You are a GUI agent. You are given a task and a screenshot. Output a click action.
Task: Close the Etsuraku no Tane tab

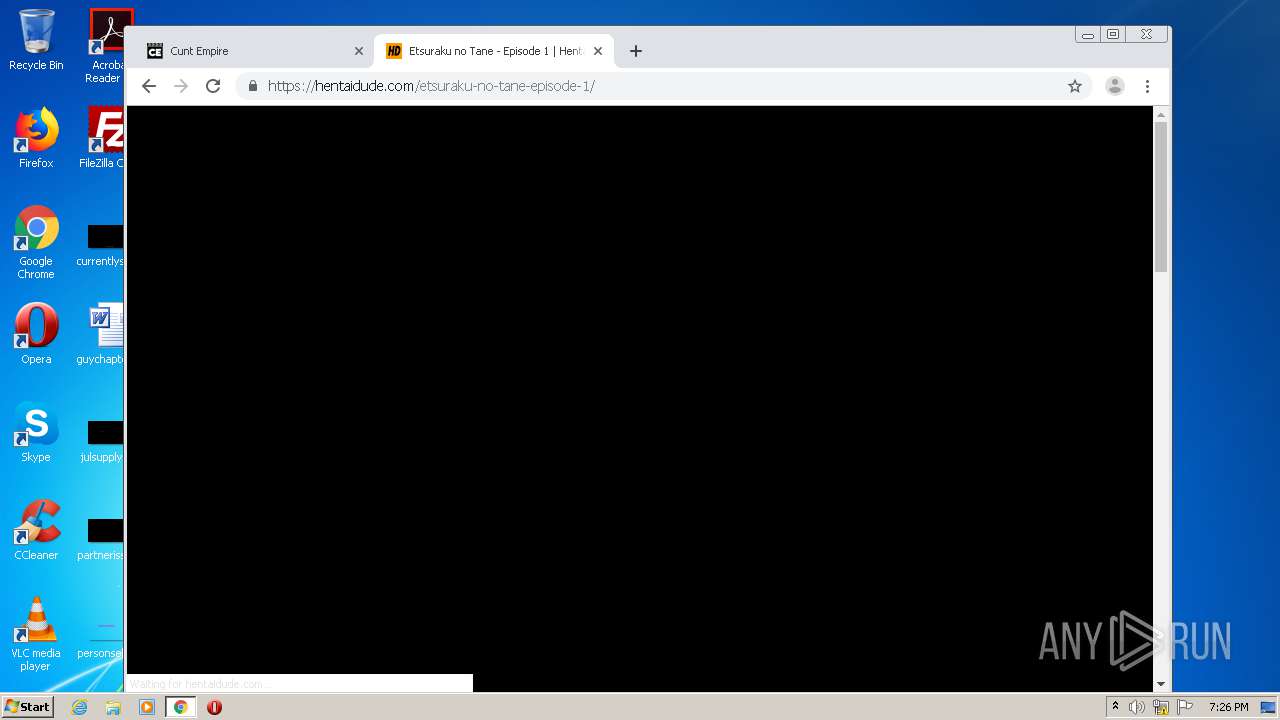598,51
